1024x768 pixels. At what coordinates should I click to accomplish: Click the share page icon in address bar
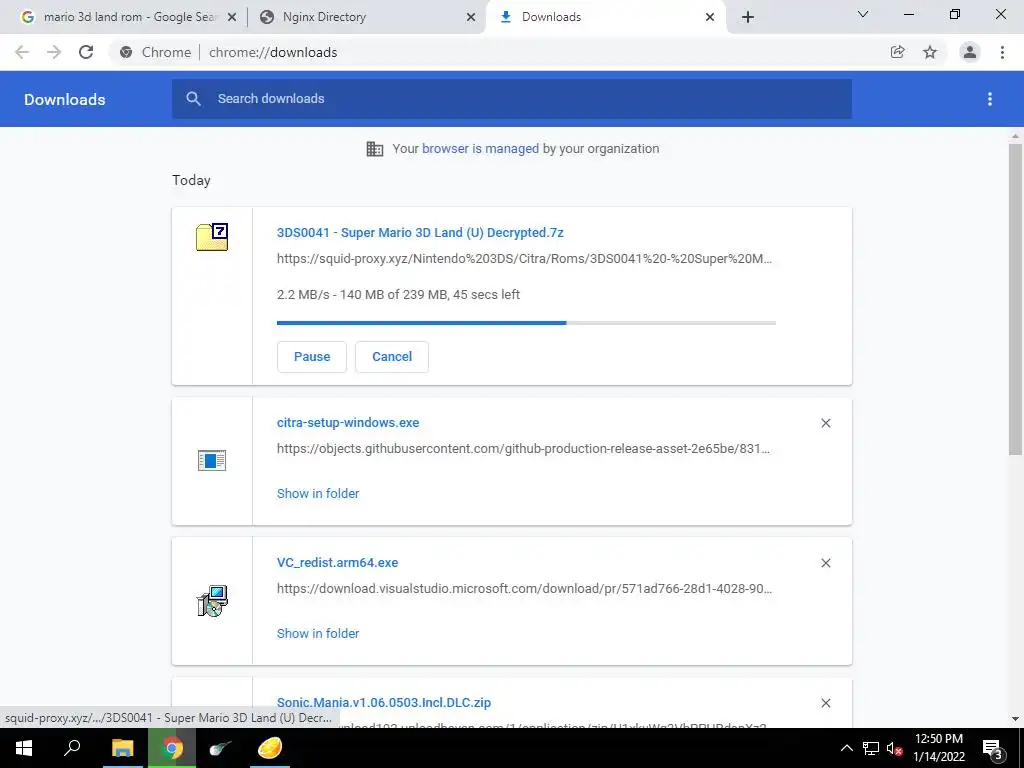[x=897, y=52]
